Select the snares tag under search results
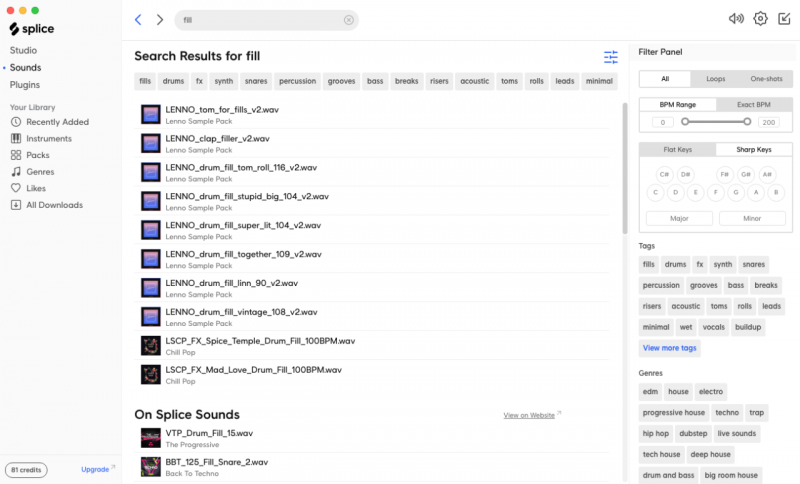This screenshot has width=800, height=484. (x=256, y=81)
